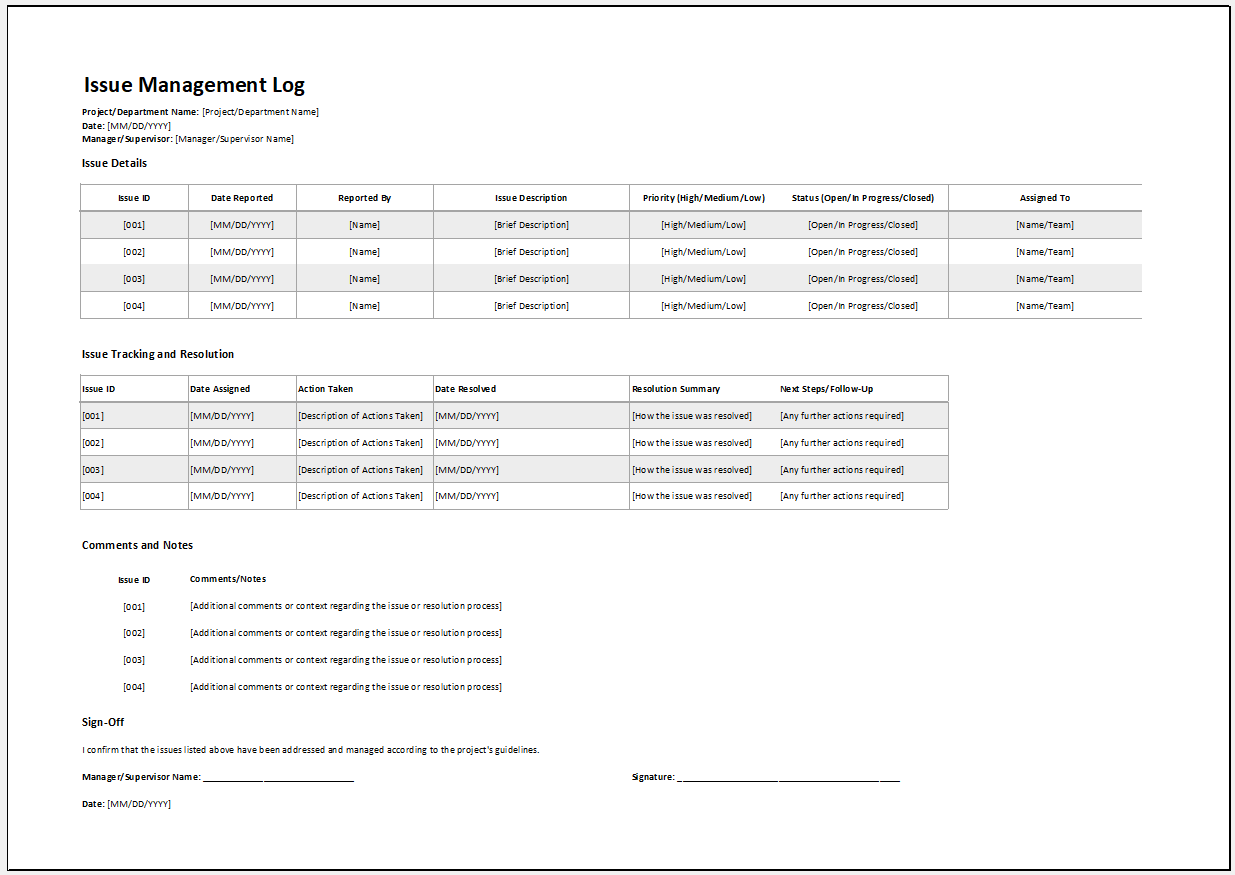Select the Assigned To header cell
The height and width of the screenshot is (875, 1235).
[x=1045, y=198]
